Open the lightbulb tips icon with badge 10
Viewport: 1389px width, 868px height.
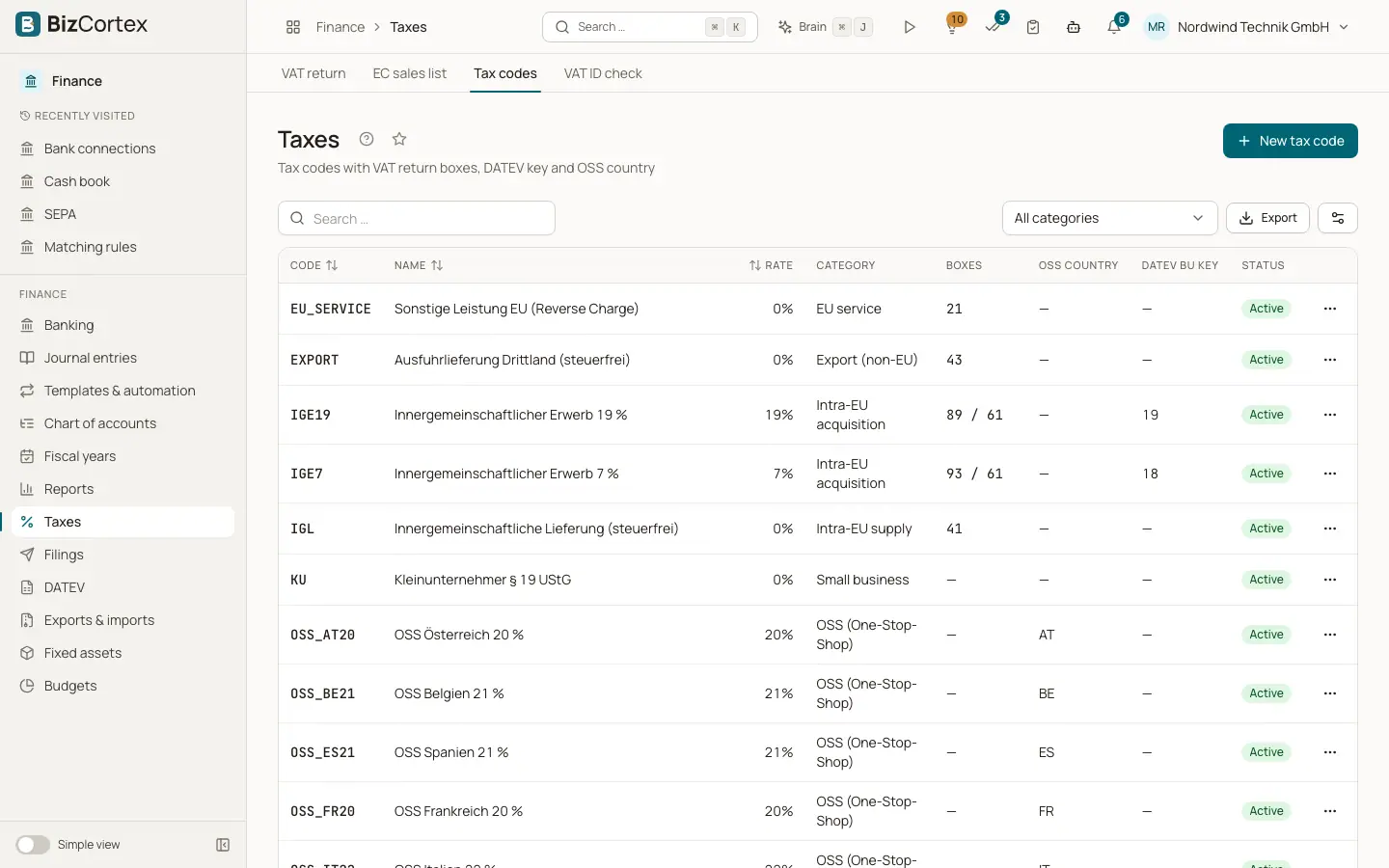tap(952, 27)
